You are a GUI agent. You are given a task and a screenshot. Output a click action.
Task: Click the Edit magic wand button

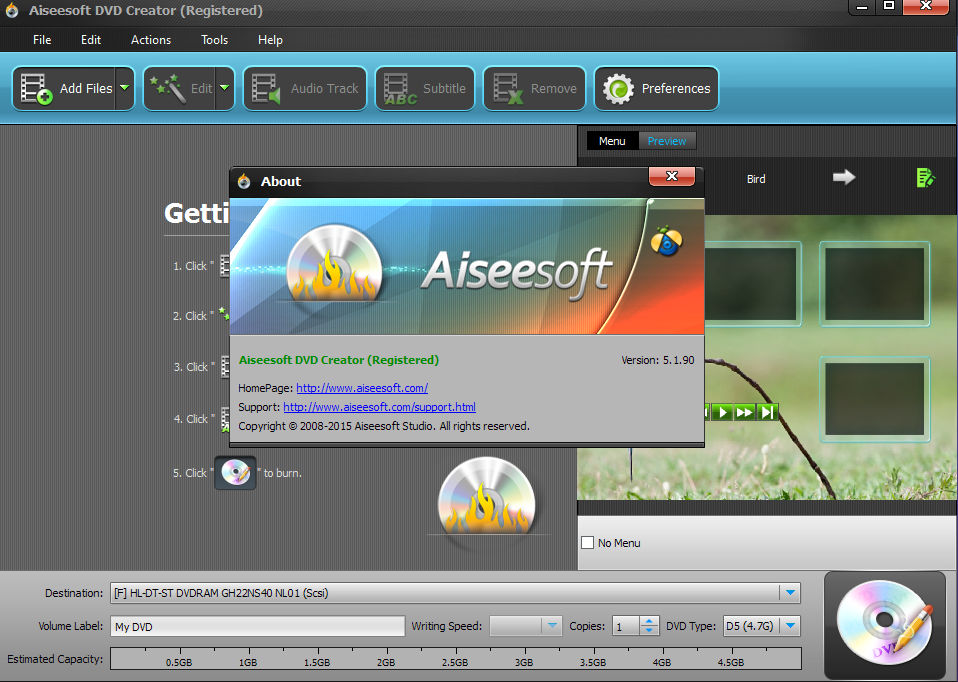pyautogui.click(x=180, y=89)
